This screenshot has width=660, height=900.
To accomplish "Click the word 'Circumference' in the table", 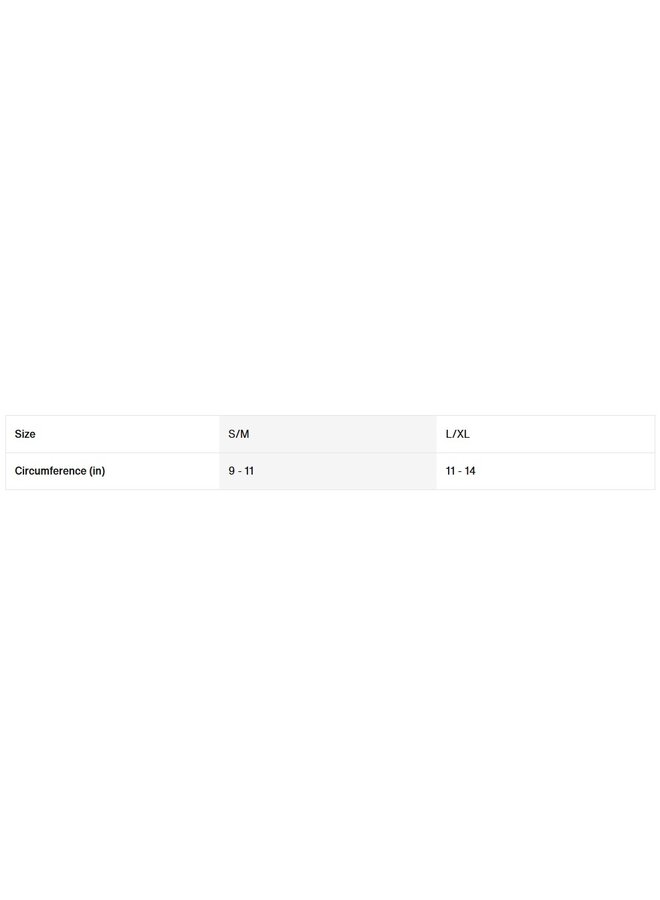I will coord(50,471).
